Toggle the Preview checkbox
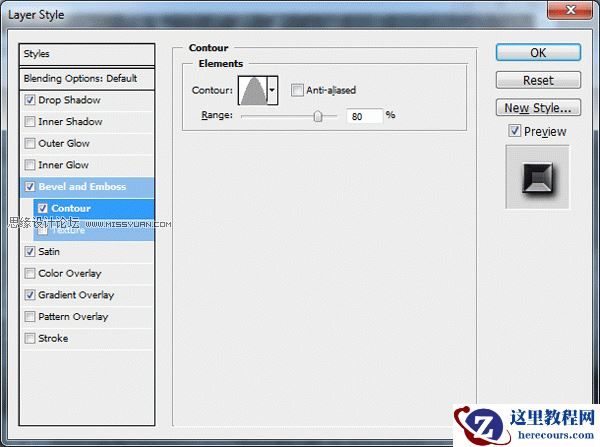The width and height of the screenshot is (600, 447). click(515, 131)
